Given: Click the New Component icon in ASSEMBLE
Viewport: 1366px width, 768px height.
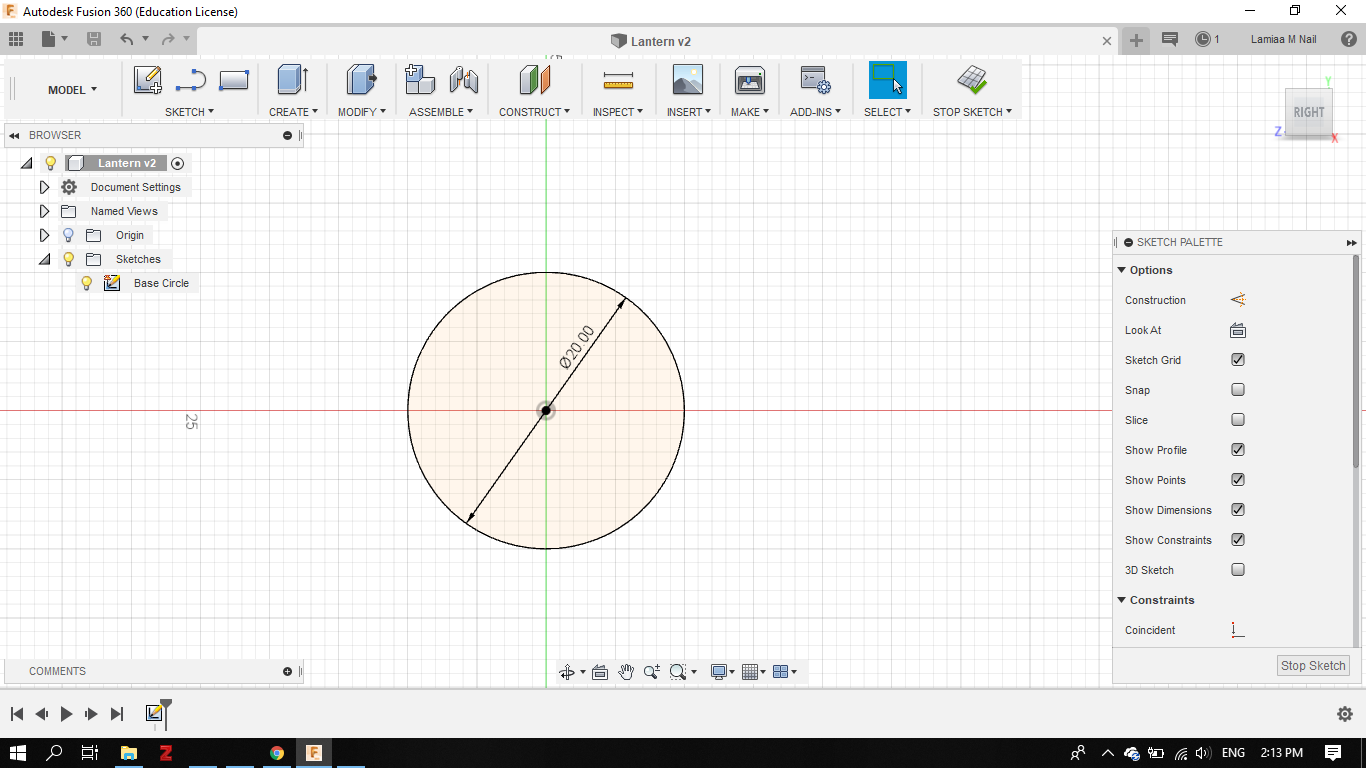Looking at the screenshot, I should click(x=420, y=81).
